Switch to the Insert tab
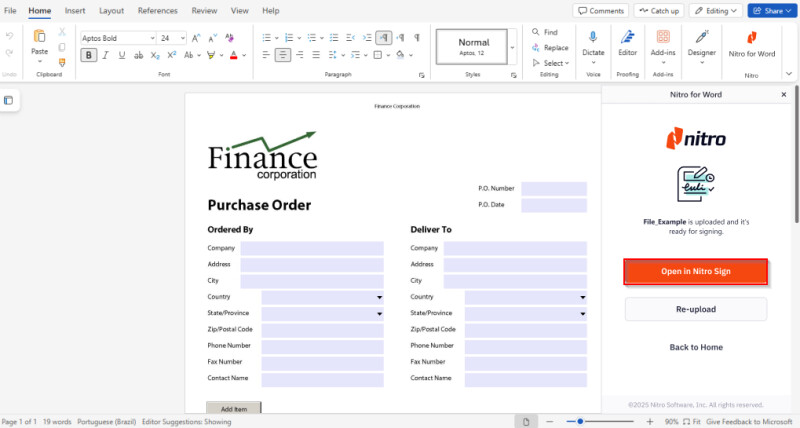This screenshot has height=428, width=800. pos(75,10)
